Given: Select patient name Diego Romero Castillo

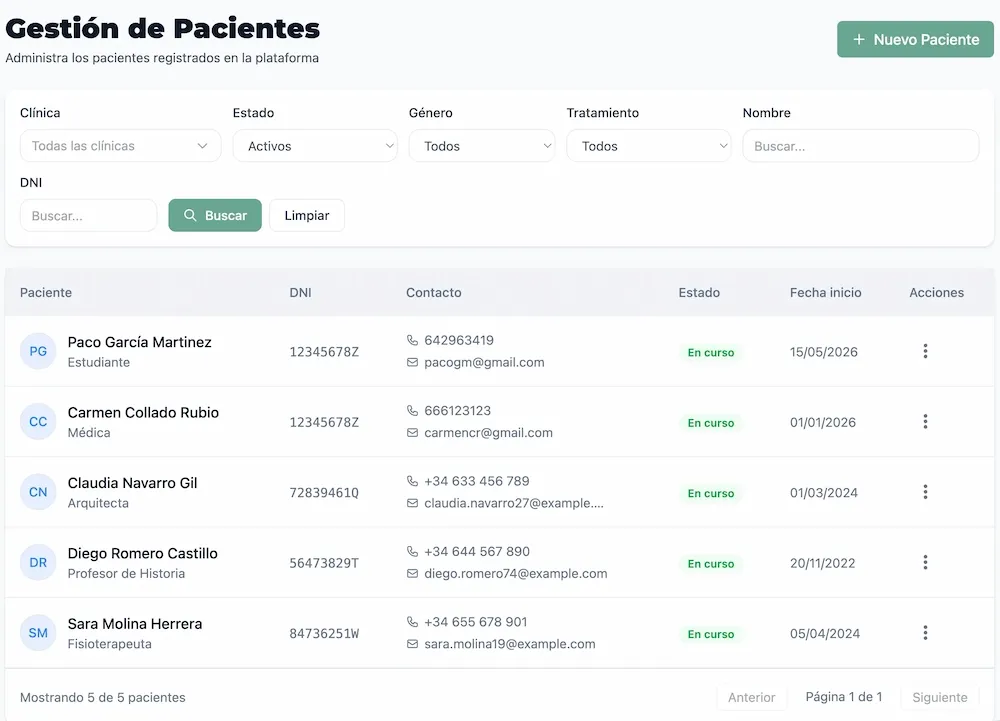Looking at the screenshot, I should coord(143,553).
